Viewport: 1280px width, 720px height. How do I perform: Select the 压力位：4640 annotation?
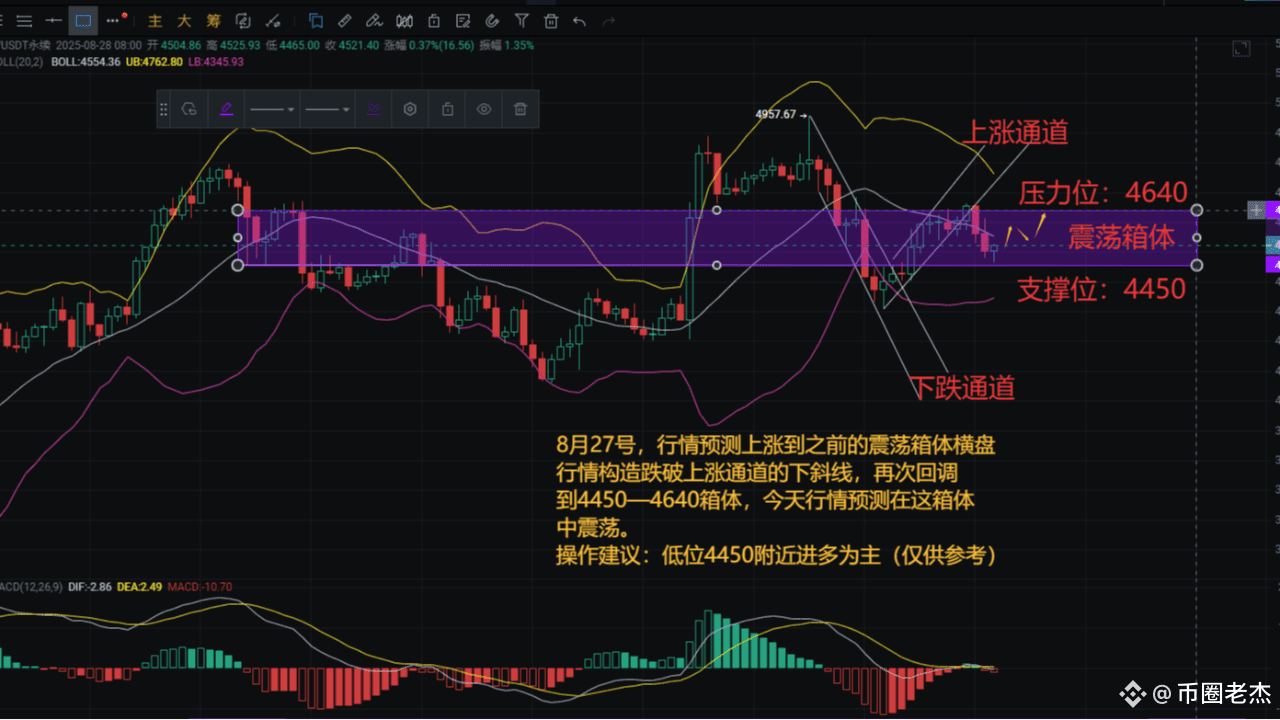1103,192
